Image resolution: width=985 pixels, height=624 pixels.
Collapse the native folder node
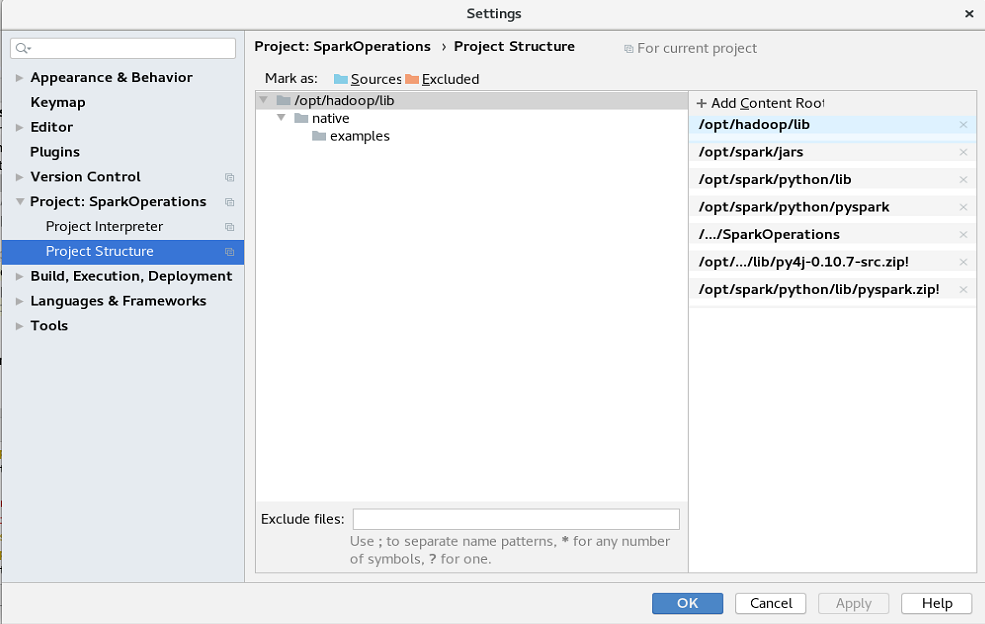click(281, 118)
